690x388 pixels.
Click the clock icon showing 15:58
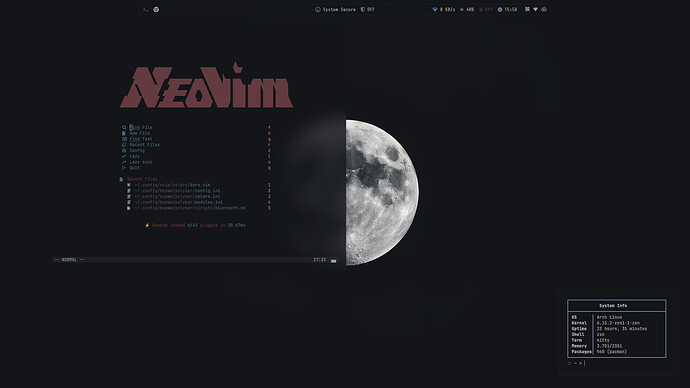pyautogui.click(x=500, y=9)
